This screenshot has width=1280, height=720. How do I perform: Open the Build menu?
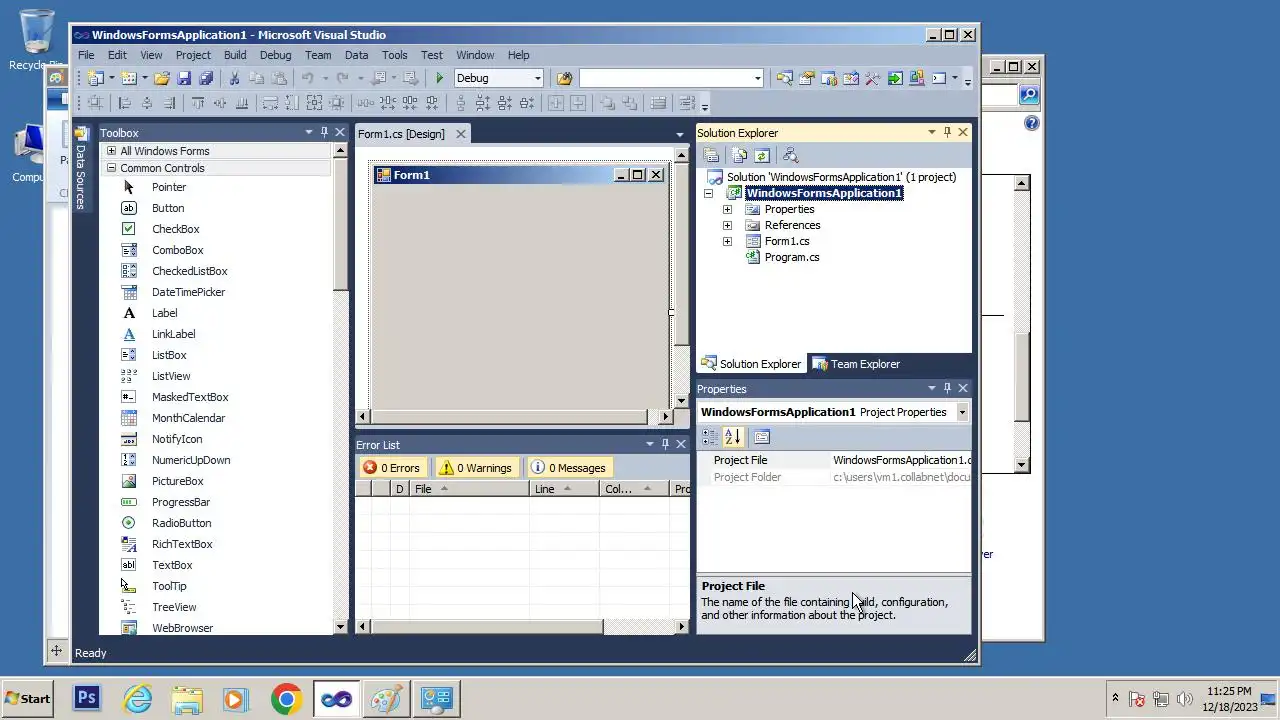click(235, 55)
